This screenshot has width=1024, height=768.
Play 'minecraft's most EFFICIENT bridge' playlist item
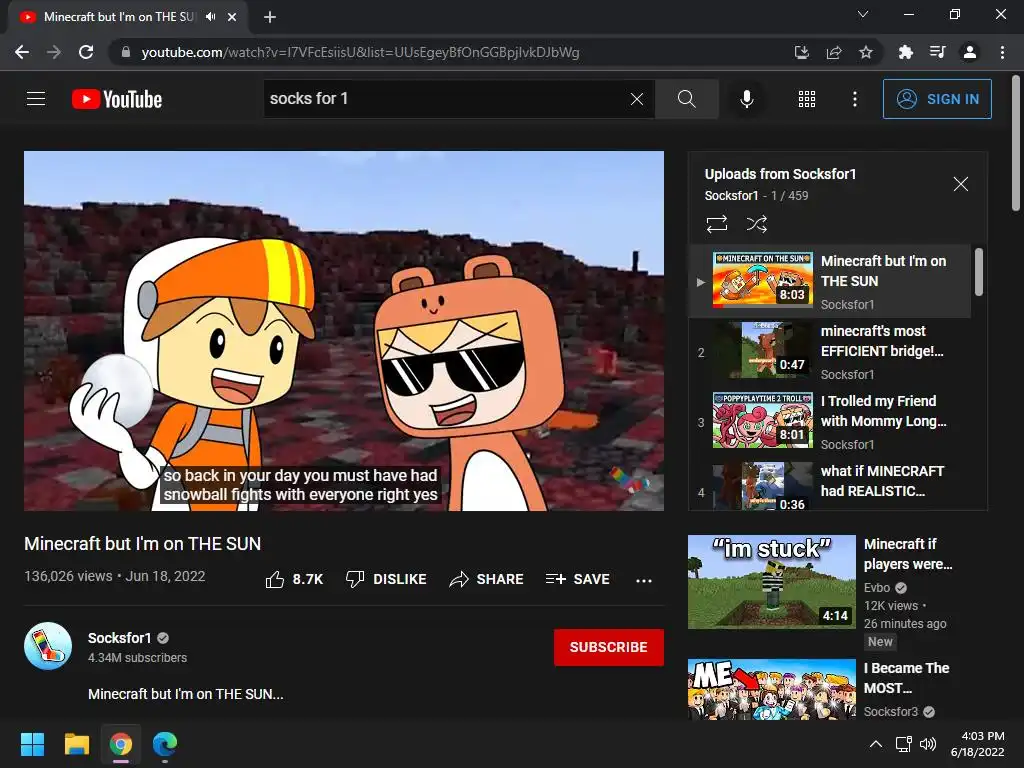coord(830,352)
